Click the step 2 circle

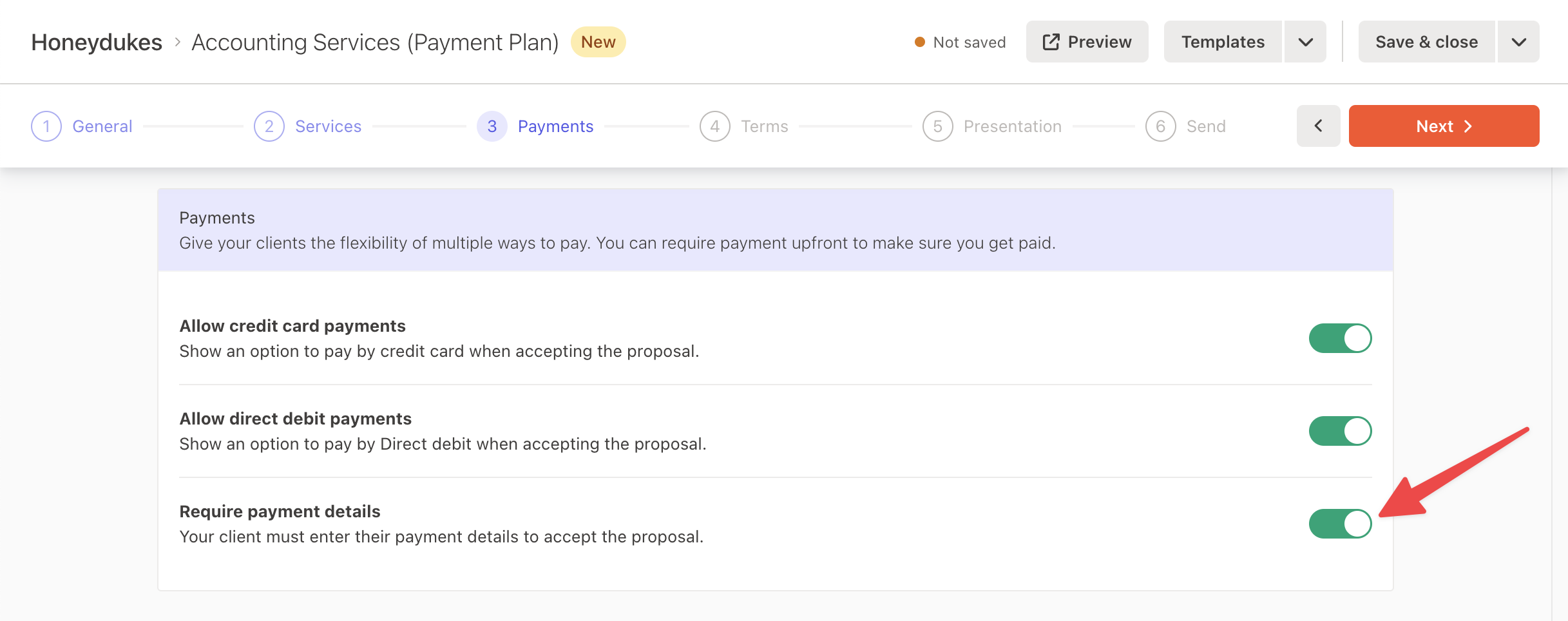[x=269, y=126]
